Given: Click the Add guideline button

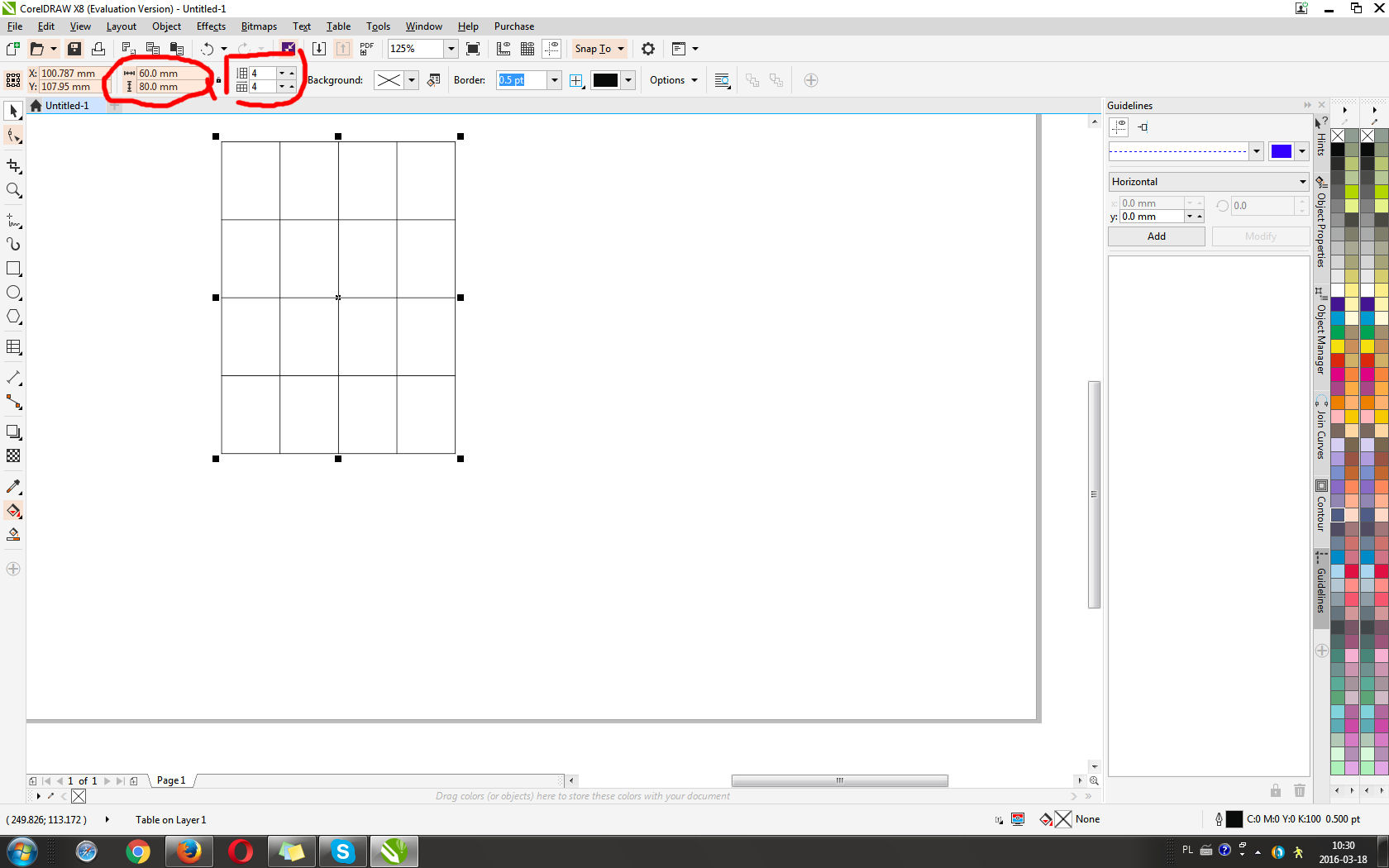Looking at the screenshot, I should coord(1156,236).
